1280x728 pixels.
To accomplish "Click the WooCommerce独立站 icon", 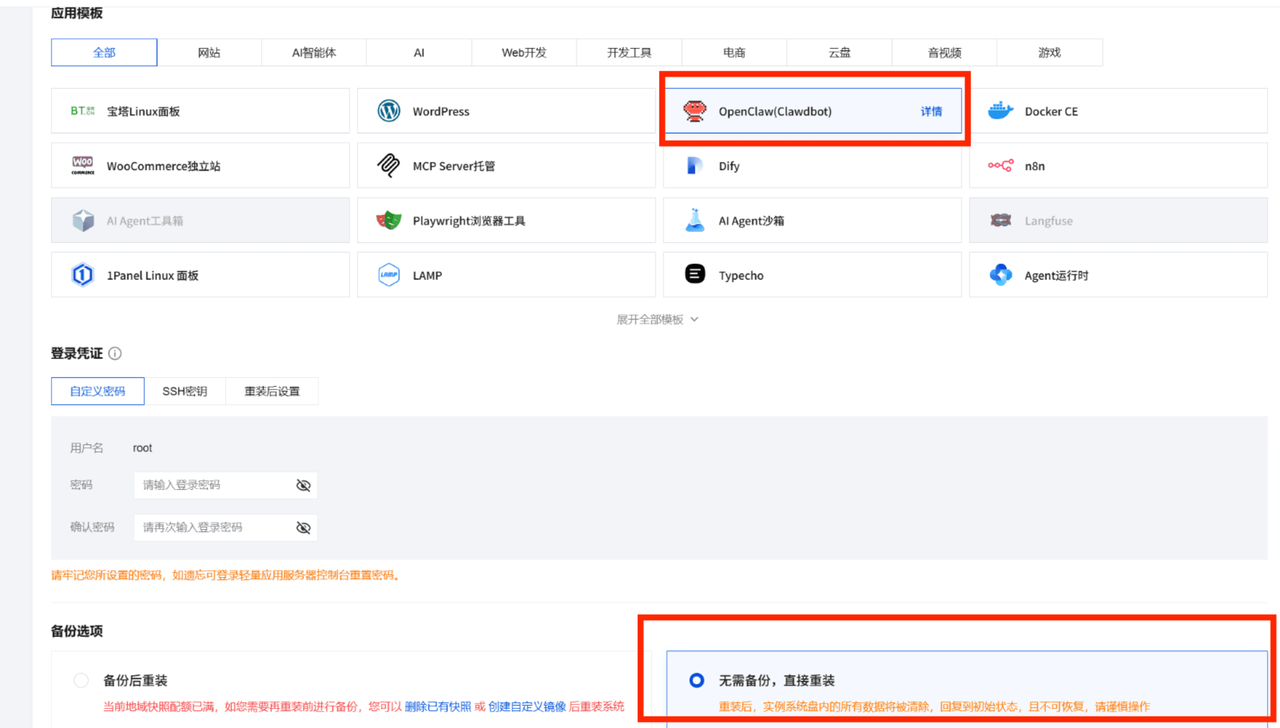I will 83,166.
